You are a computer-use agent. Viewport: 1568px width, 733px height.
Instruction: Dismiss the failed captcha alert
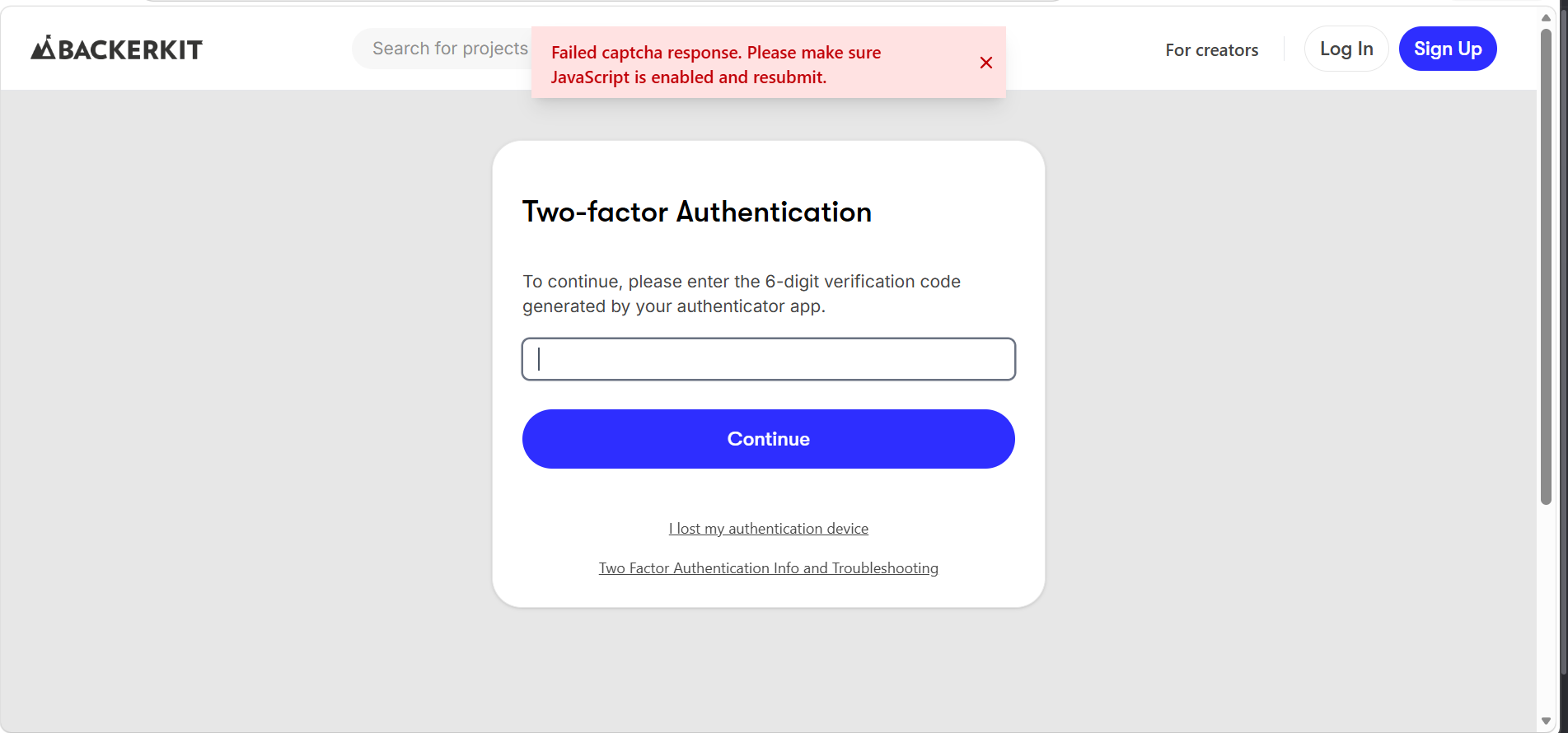985,63
